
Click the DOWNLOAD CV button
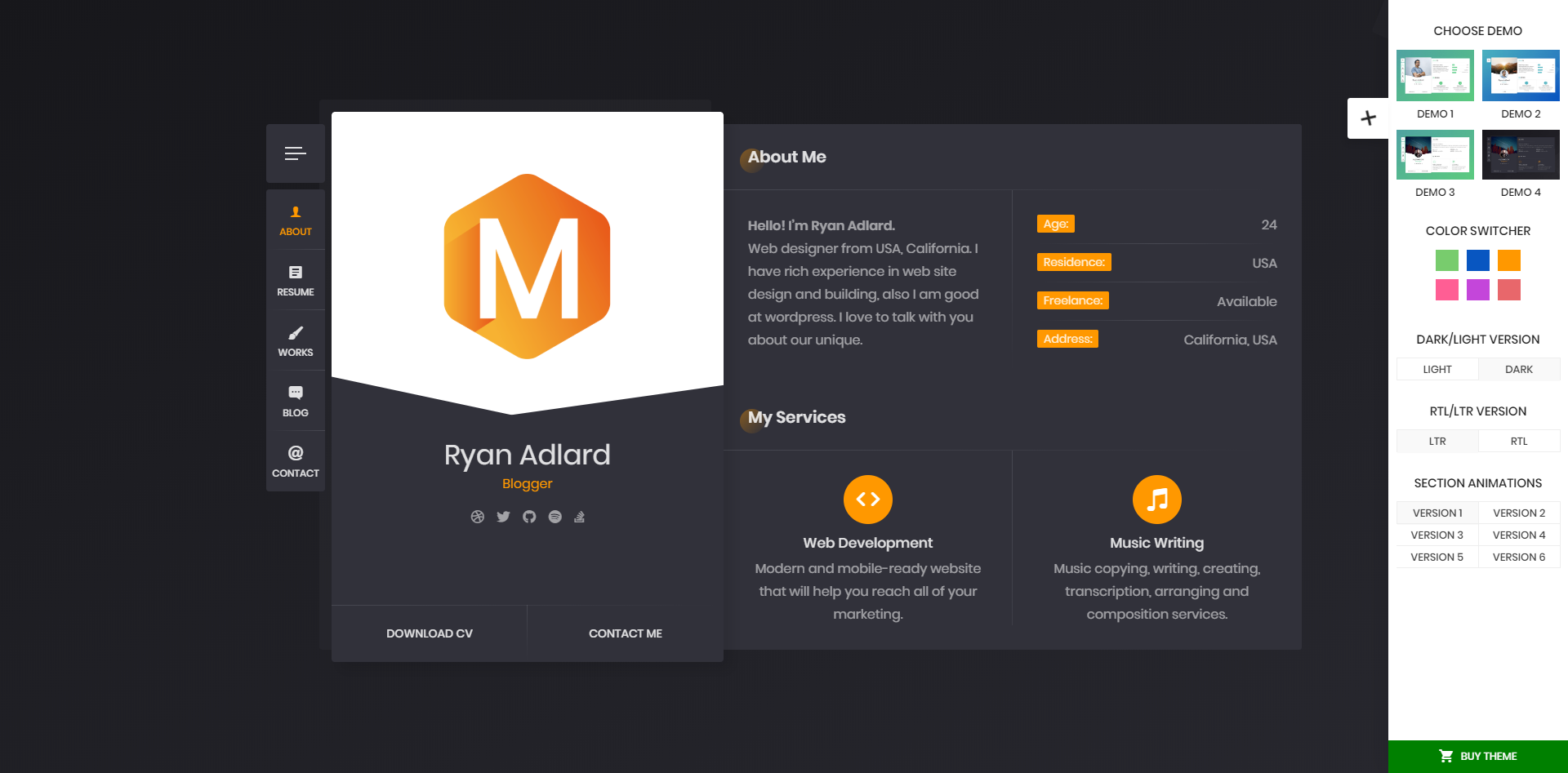430,633
